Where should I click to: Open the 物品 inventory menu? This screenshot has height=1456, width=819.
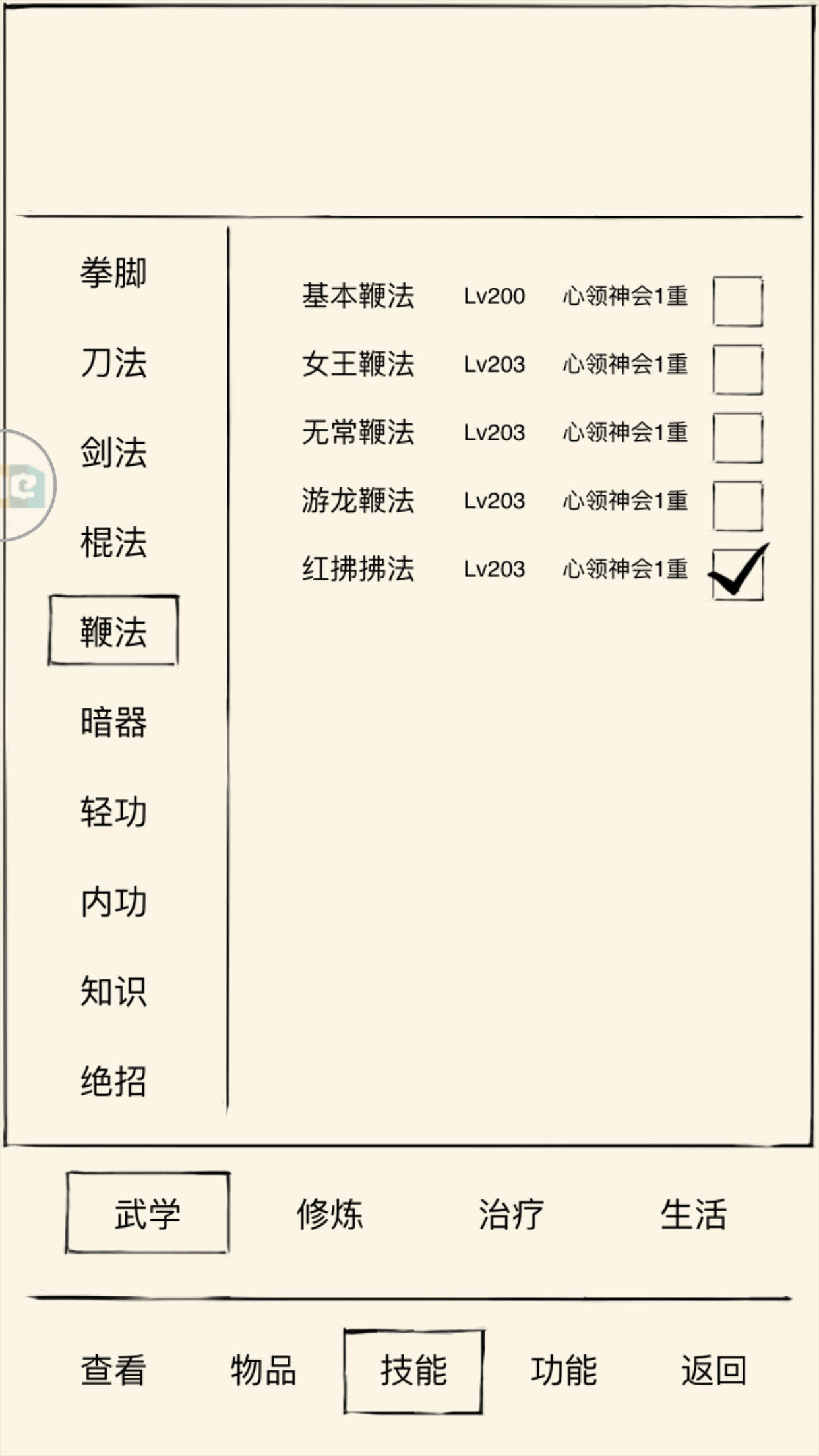tap(263, 1370)
